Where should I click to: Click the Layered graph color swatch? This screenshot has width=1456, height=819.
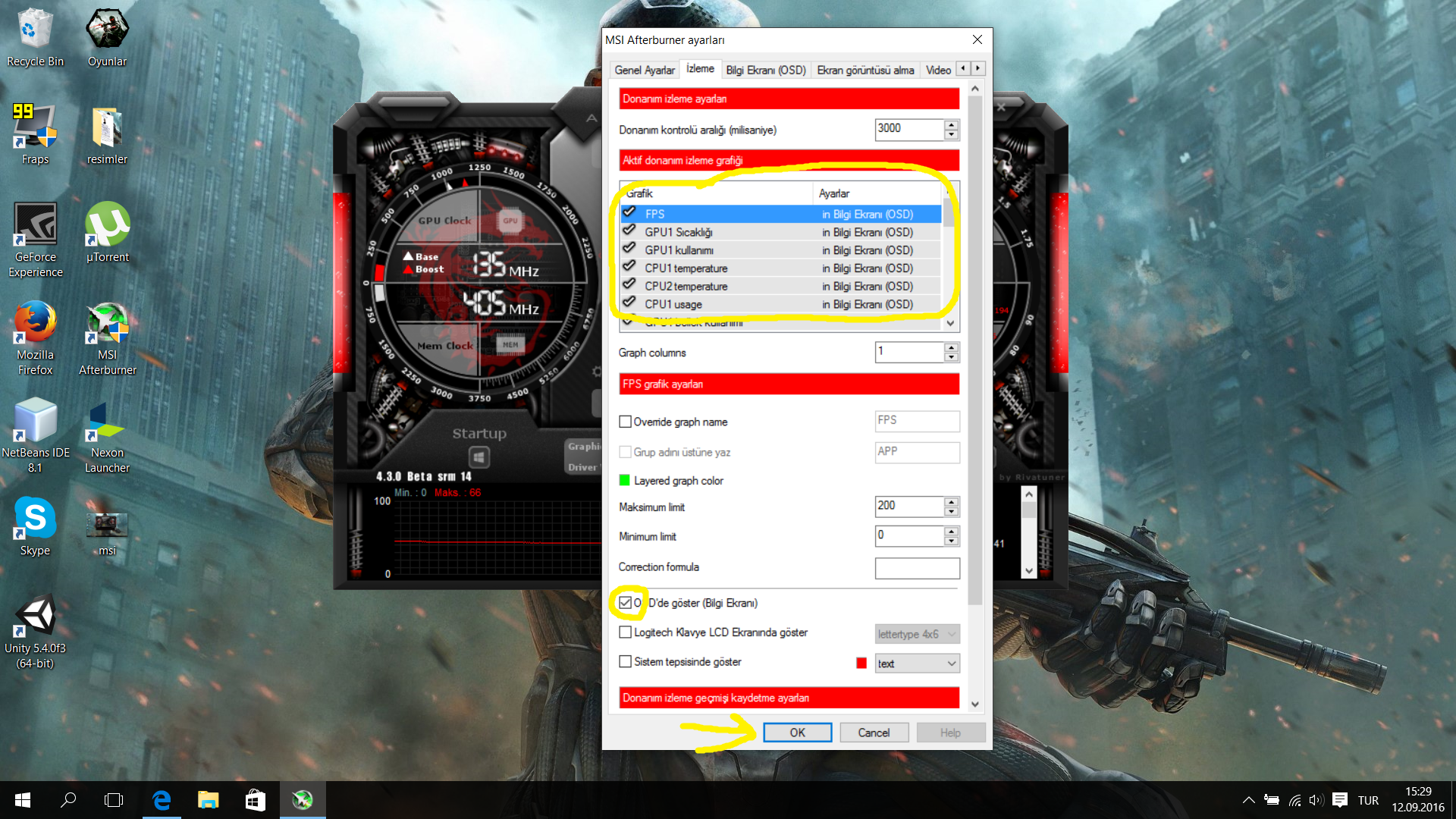[x=625, y=480]
